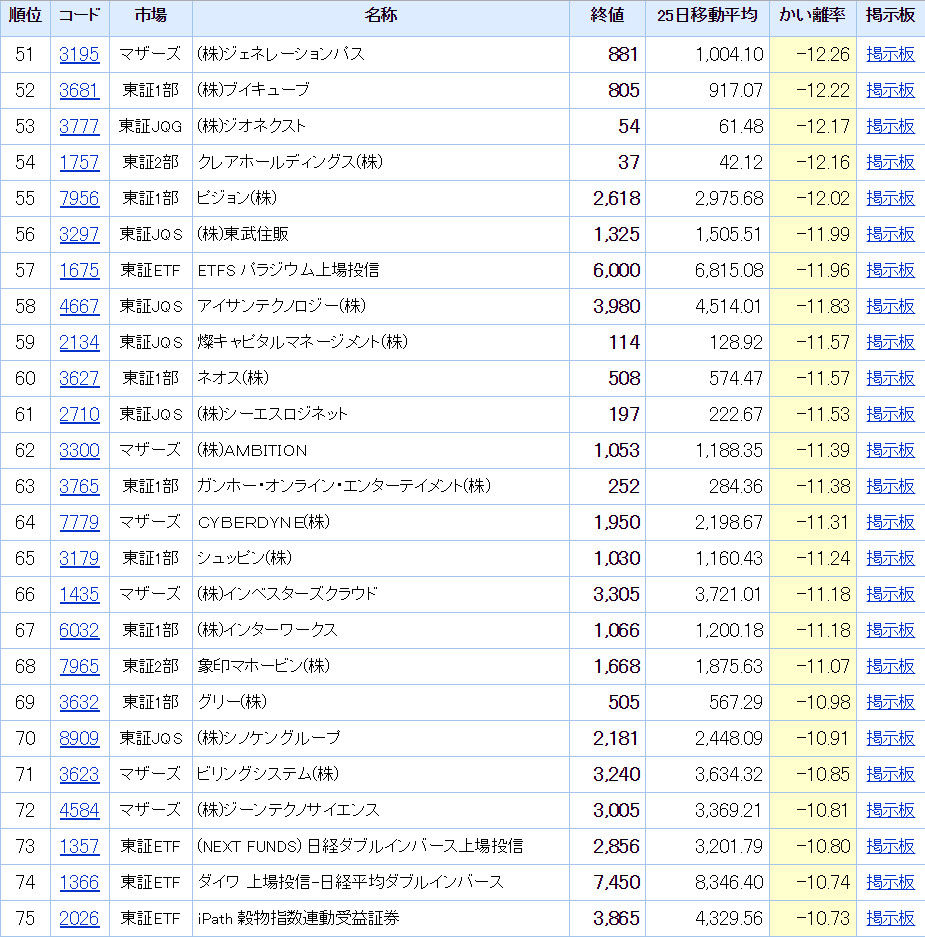Click stock code 7965
Viewport: 925px width, 937px height.
(79, 666)
